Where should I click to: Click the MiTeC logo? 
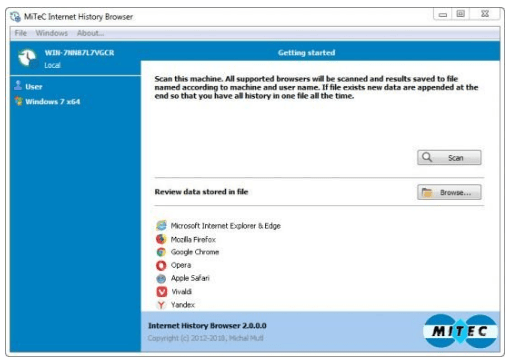coord(460,331)
